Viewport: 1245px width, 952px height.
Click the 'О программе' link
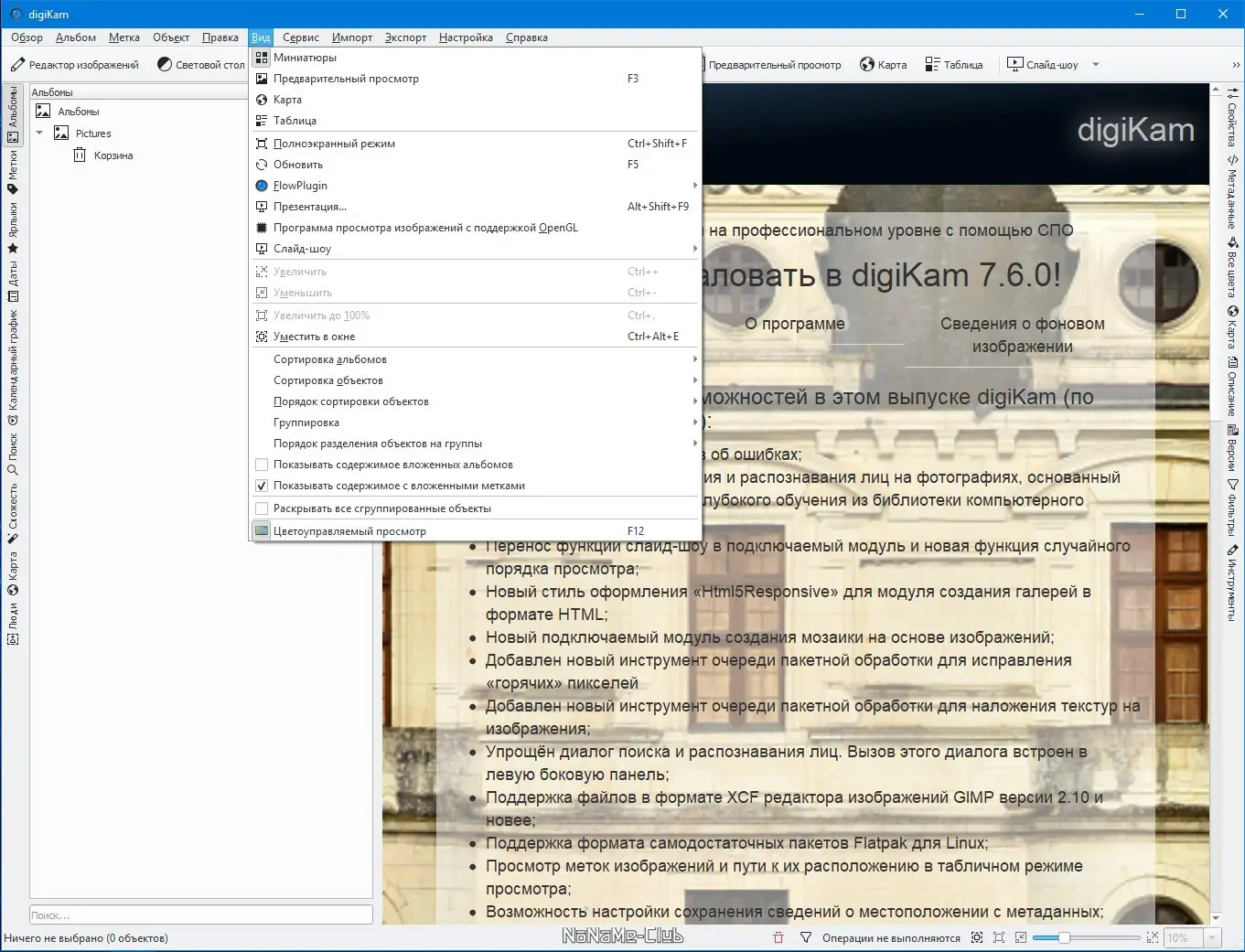pos(797,323)
